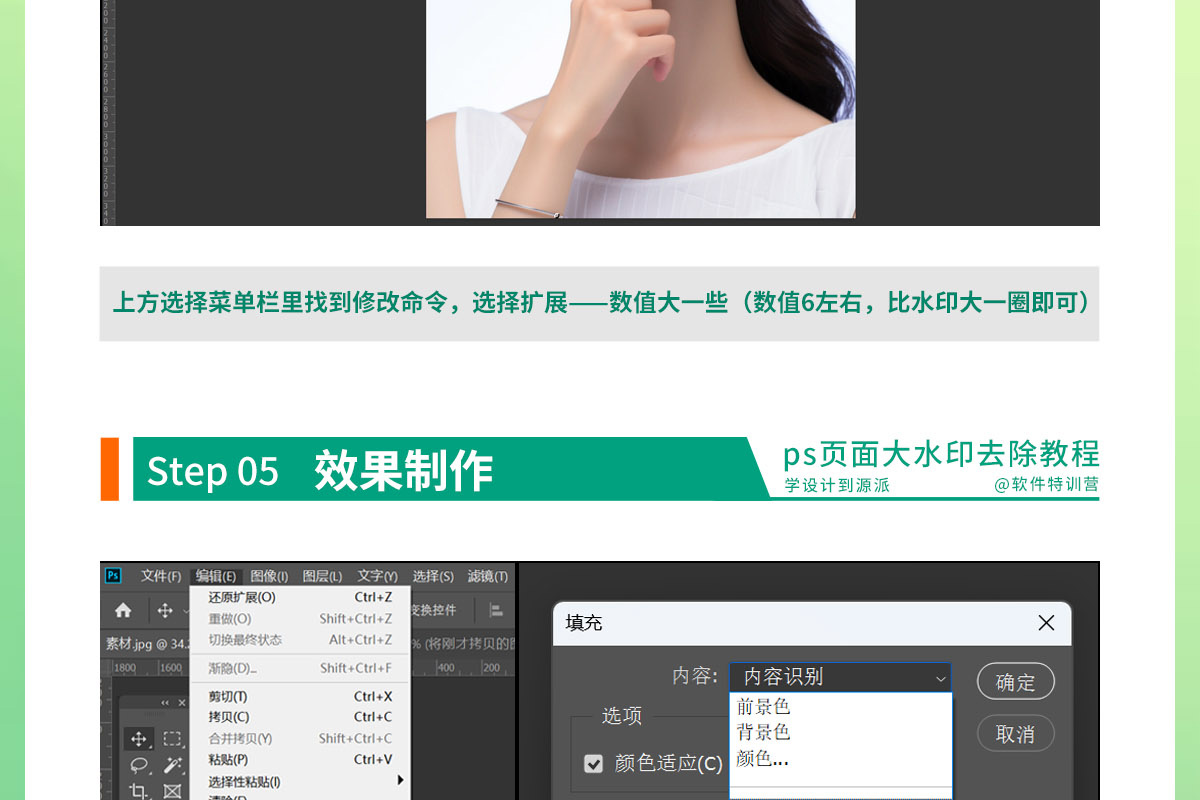Choose 前景色 from the dropdown list

(x=763, y=707)
